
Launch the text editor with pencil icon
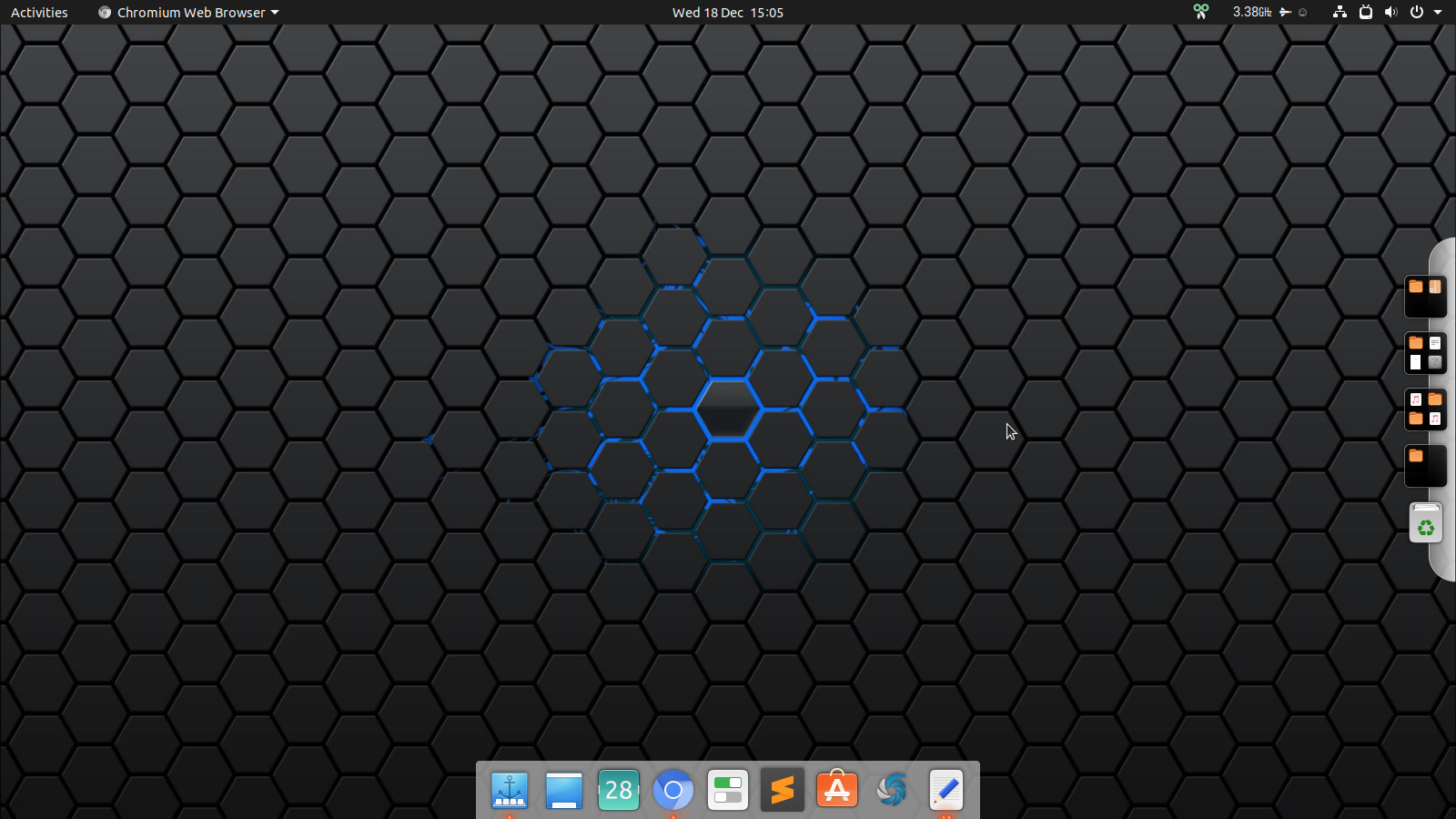point(946,790)
